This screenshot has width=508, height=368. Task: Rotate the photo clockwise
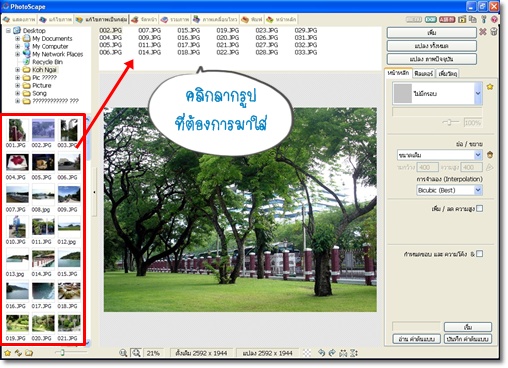[x=332, y=353]
